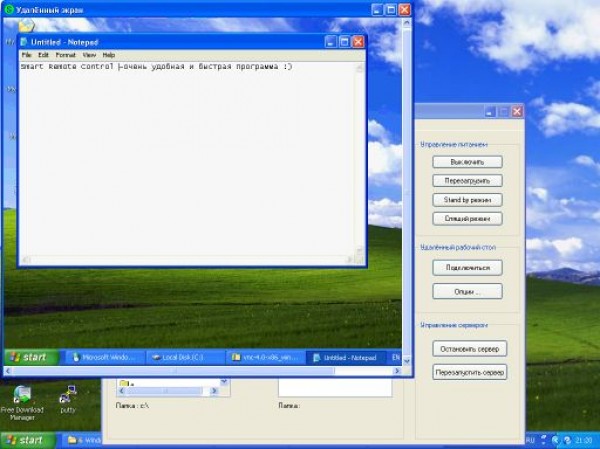This screenshot has width=600, height=449.
Task: Click the down arrow of remote screen vertical scrollbar
Action: pos(406,361)
